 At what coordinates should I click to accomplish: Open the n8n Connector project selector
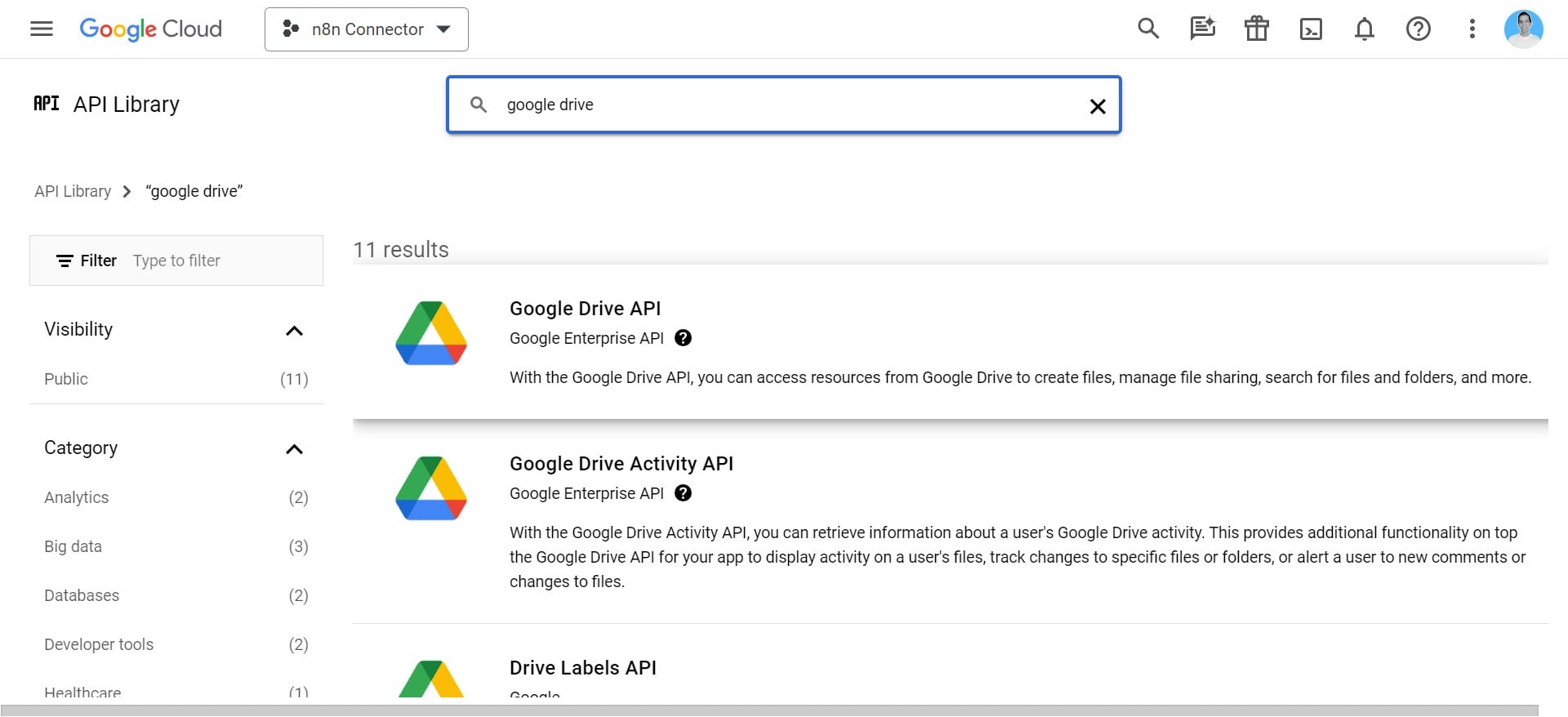click(x=367, y=29)
